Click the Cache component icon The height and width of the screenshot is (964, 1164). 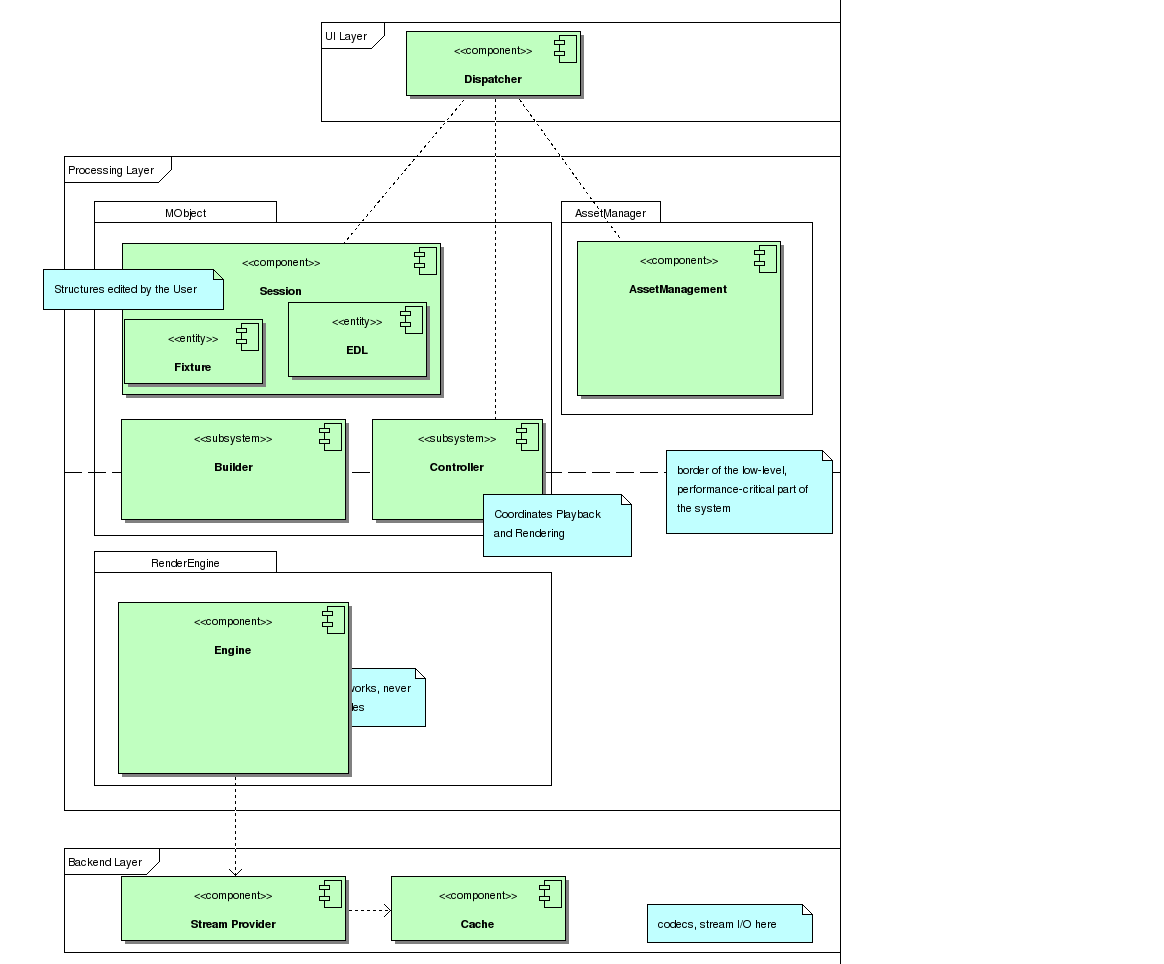click(x=550, y=894)
